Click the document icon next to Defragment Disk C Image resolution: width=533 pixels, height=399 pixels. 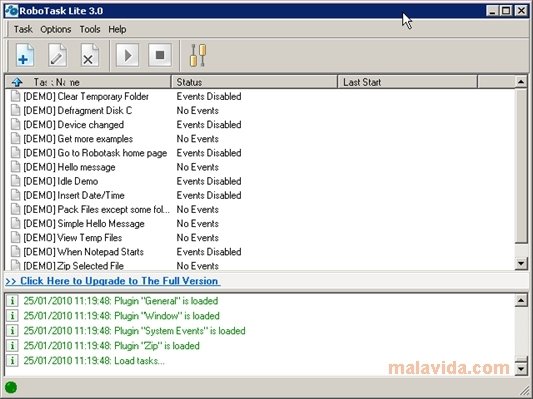point(15,110)
